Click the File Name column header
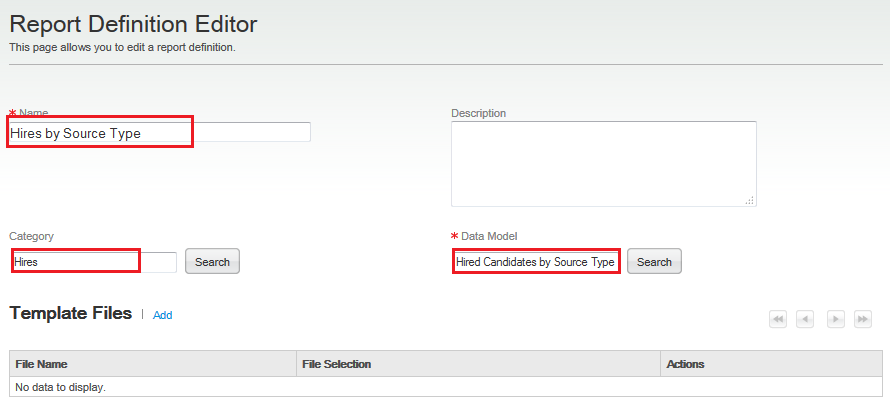 click(x=42, y=364)
